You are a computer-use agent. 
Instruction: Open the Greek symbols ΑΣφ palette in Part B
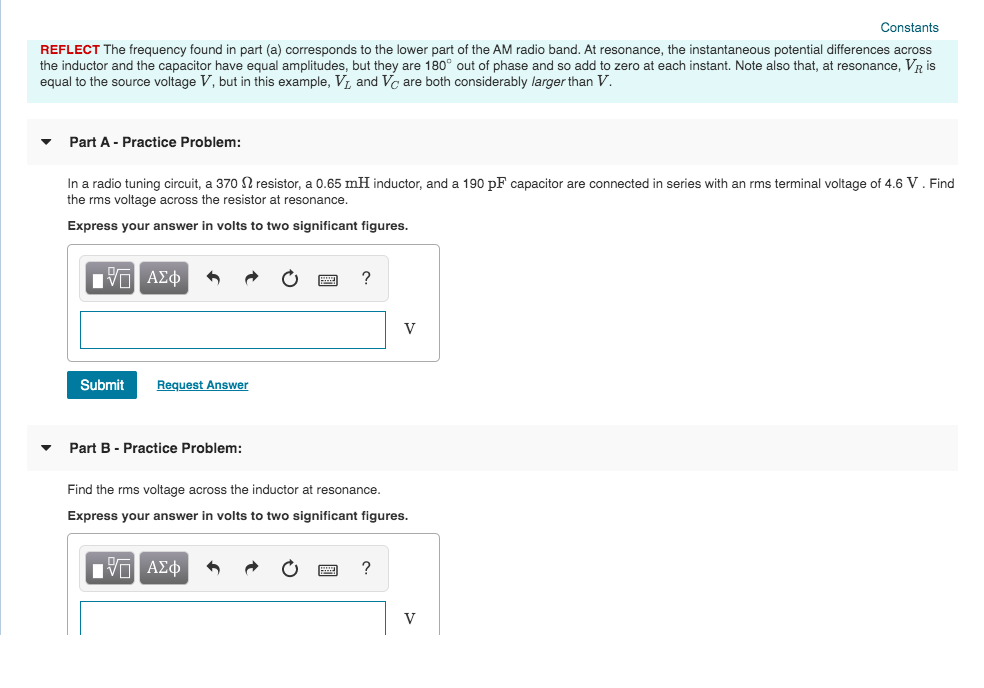(x=163, y=568)
